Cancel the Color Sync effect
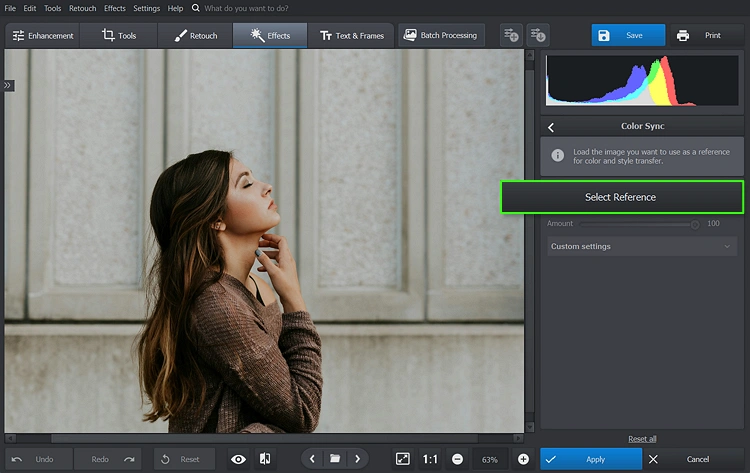 (x=693, y=459)
